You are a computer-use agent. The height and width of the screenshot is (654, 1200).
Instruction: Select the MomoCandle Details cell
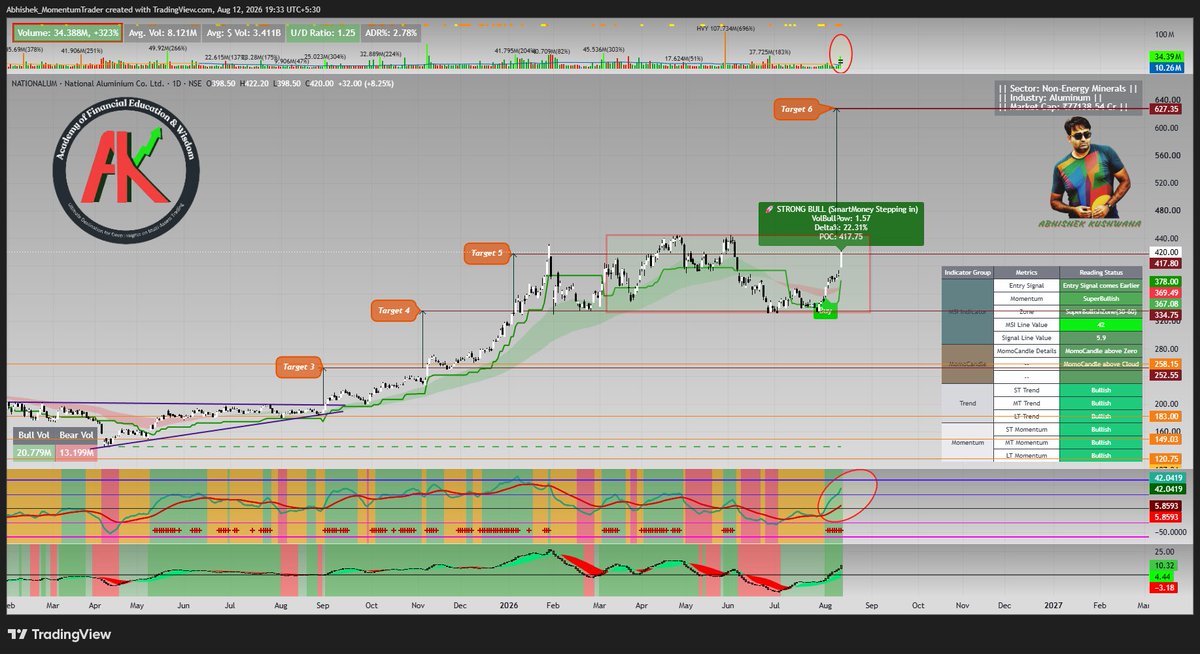(1026, 351)
